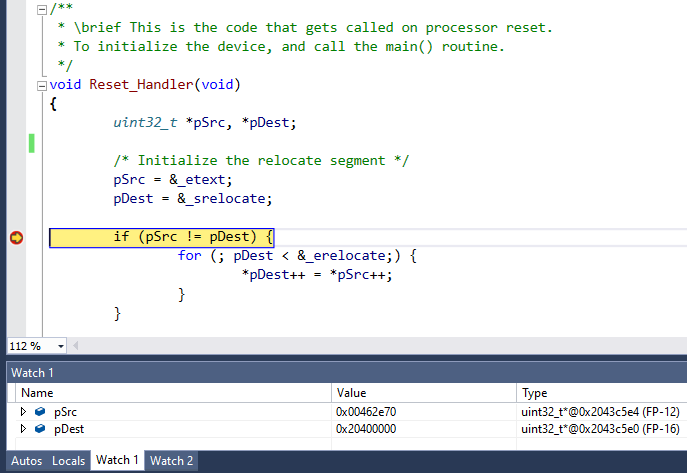
Task: Select the pSrc value 0x00462e70
Action: tap(367, 411)
